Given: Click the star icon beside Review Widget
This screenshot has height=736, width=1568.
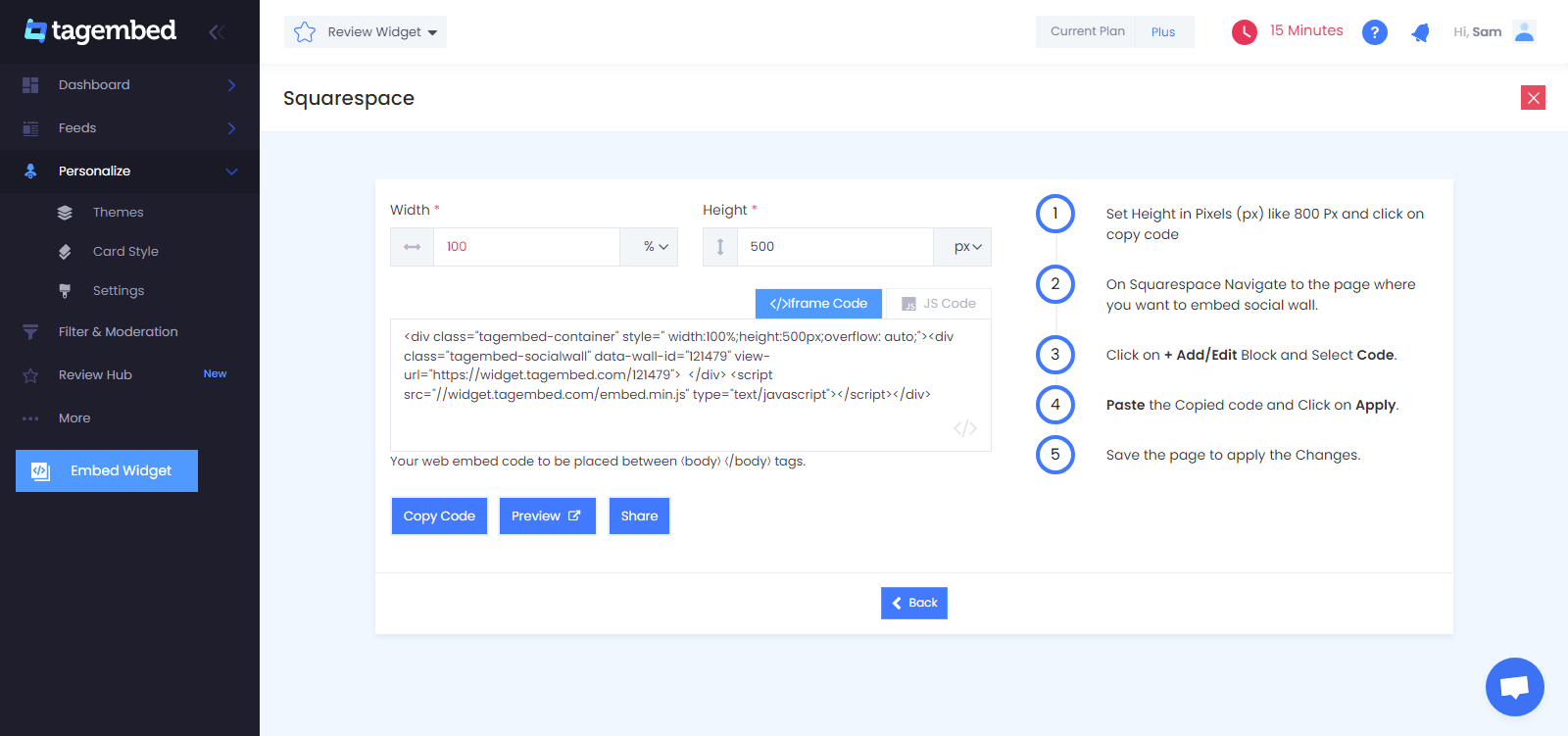Looking at the screenshot, I should (x=305, y=32).
